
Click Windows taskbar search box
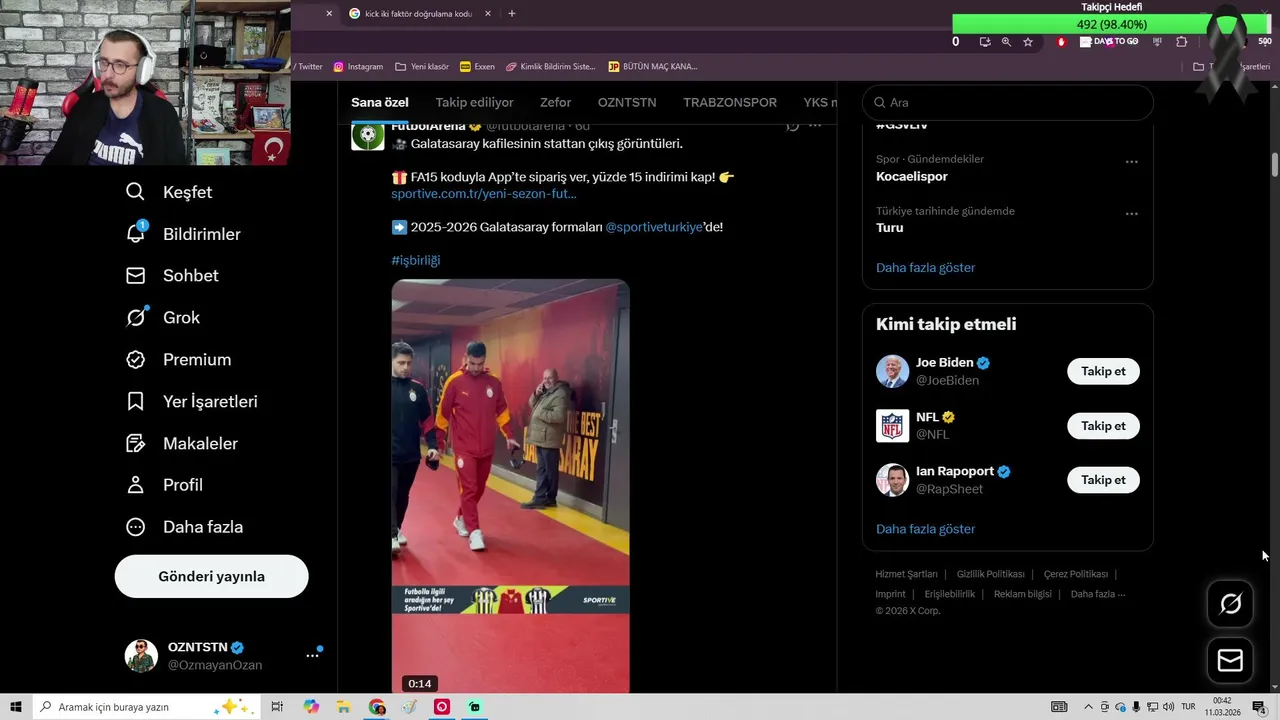point(146,707)
